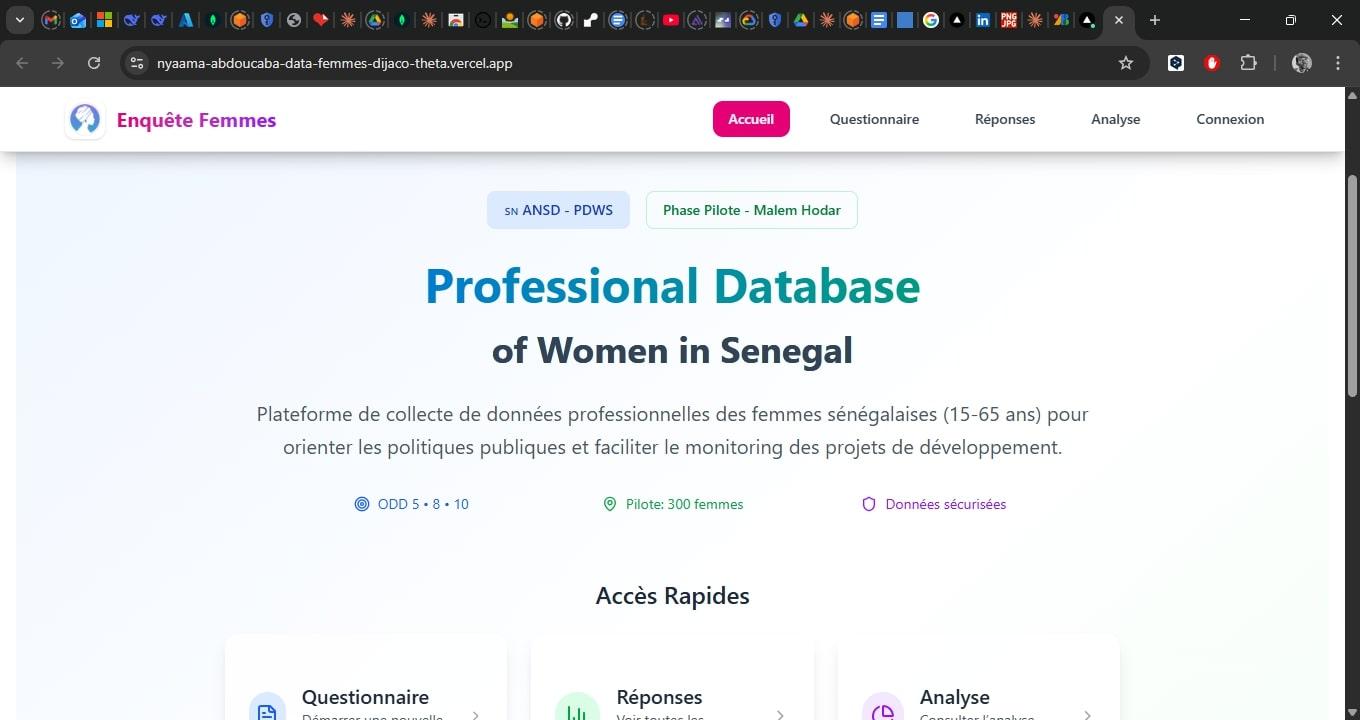Click the Enquête Femmes logo icon
This screenshot has height=720, width=1360.
click(85, 119)
